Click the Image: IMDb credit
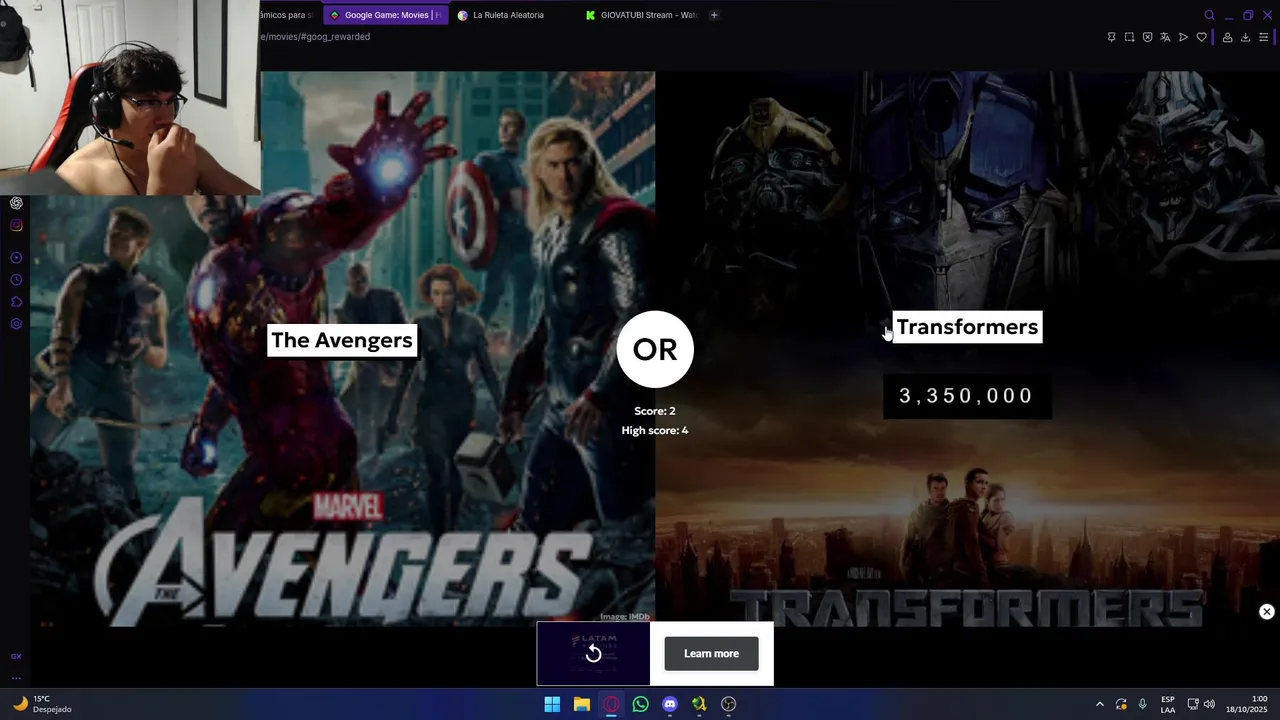The height and width of the screenshot is (720, 1280). pyautogui.click(x=625, y=617)
